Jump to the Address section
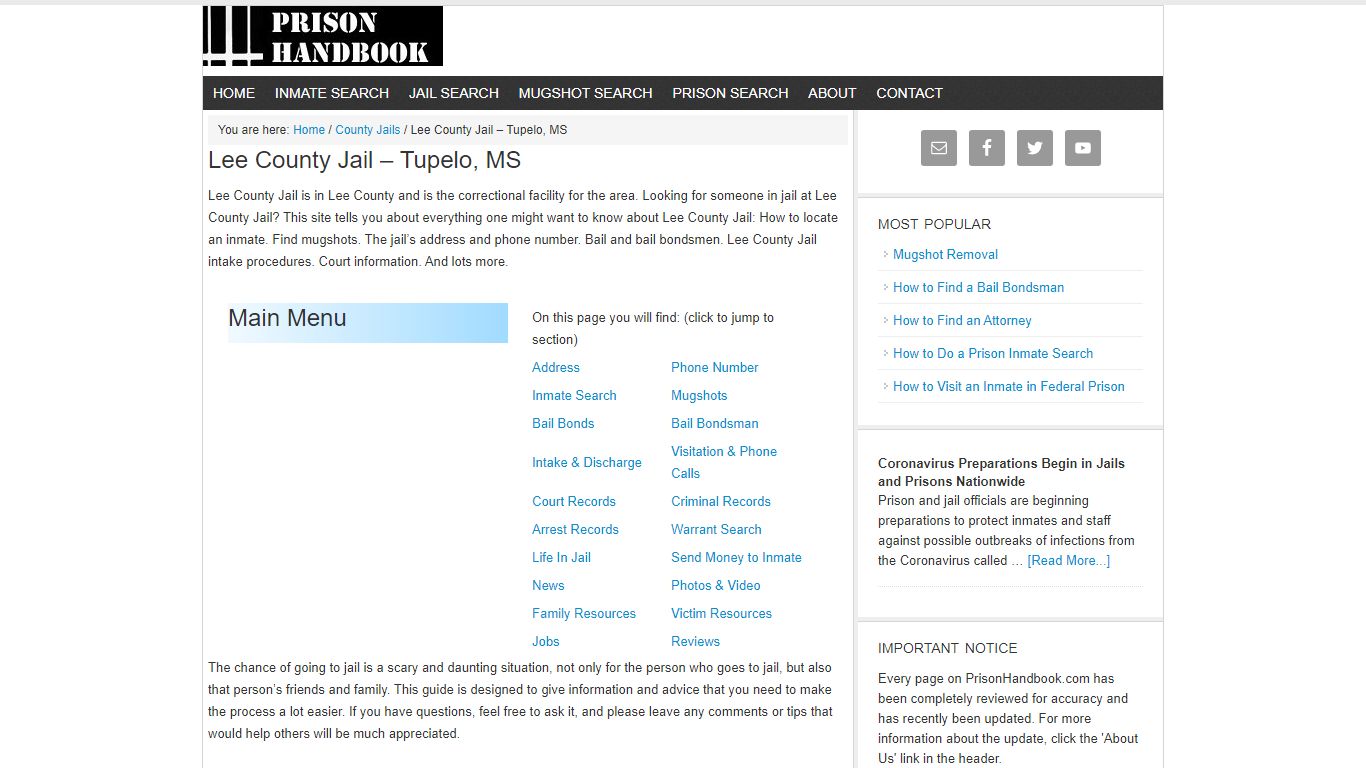Viewport: 1366px width, 768px height. coord(556,367)
